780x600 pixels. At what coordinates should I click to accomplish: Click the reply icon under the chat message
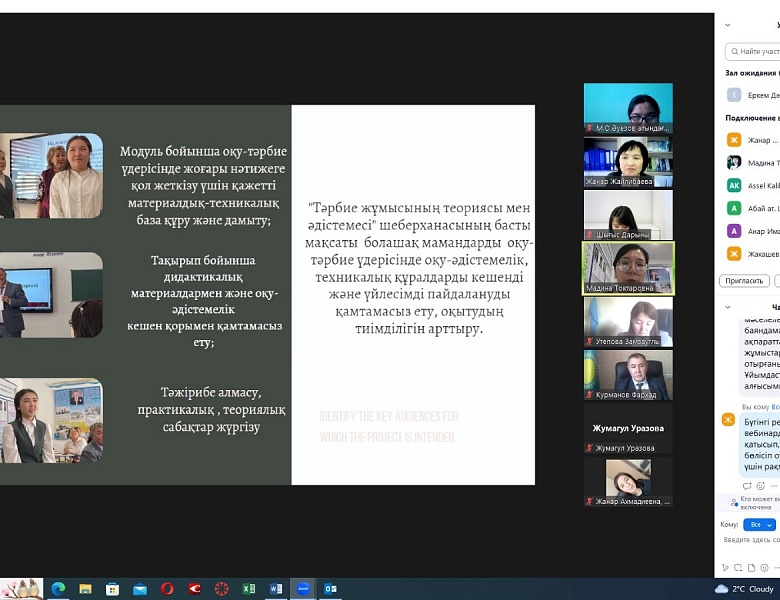pyautogui.click(x=747, y=485)
